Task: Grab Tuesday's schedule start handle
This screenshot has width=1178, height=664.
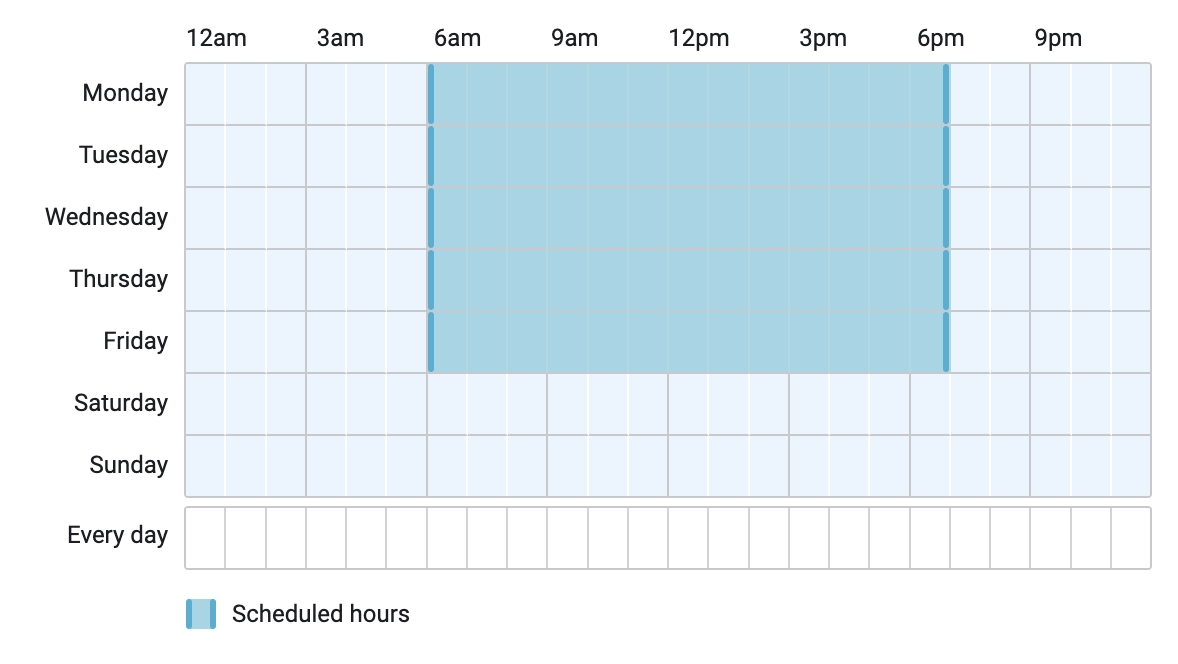Action: click(x=430, y=156)
